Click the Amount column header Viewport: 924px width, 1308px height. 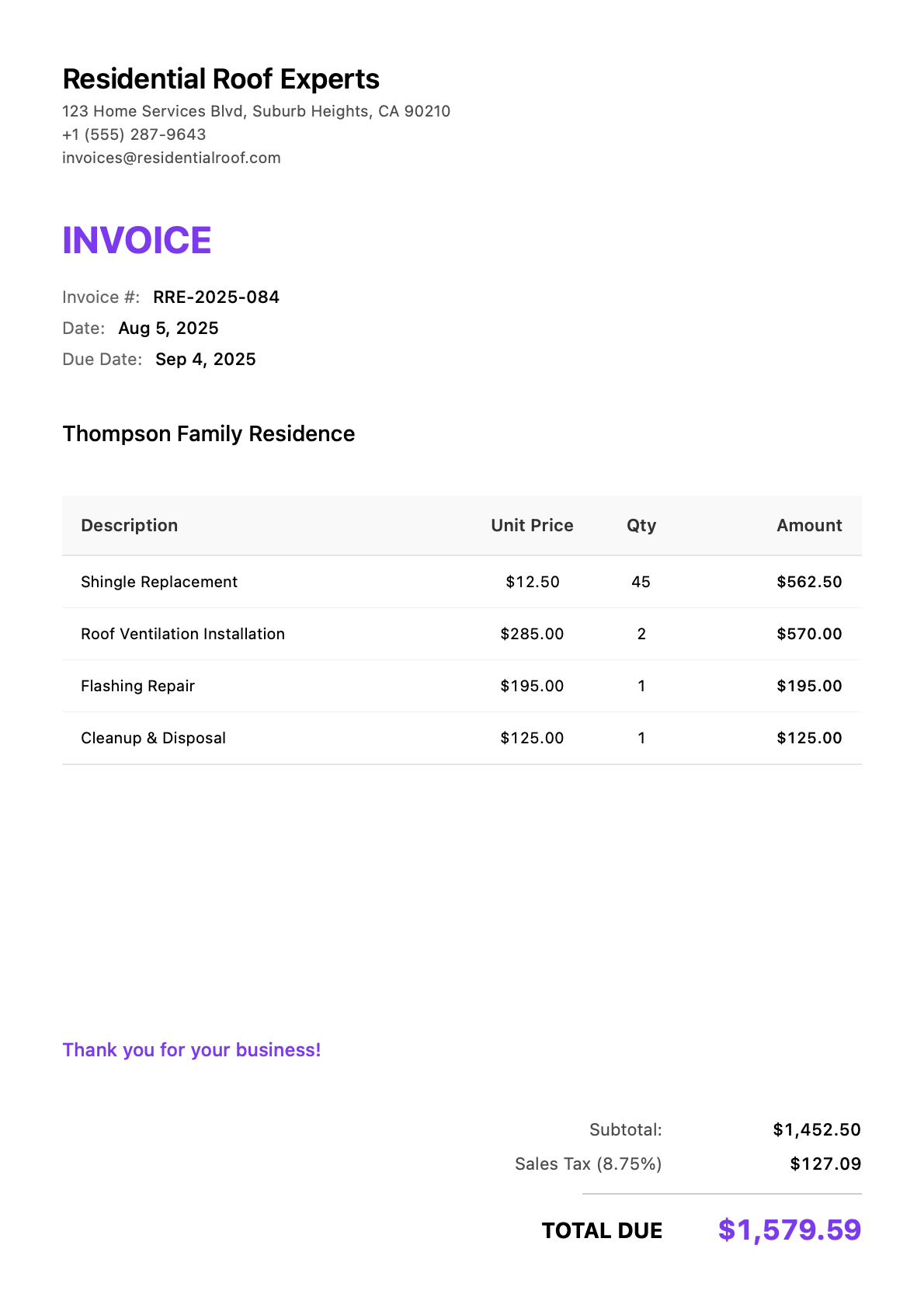coord(809,525)
